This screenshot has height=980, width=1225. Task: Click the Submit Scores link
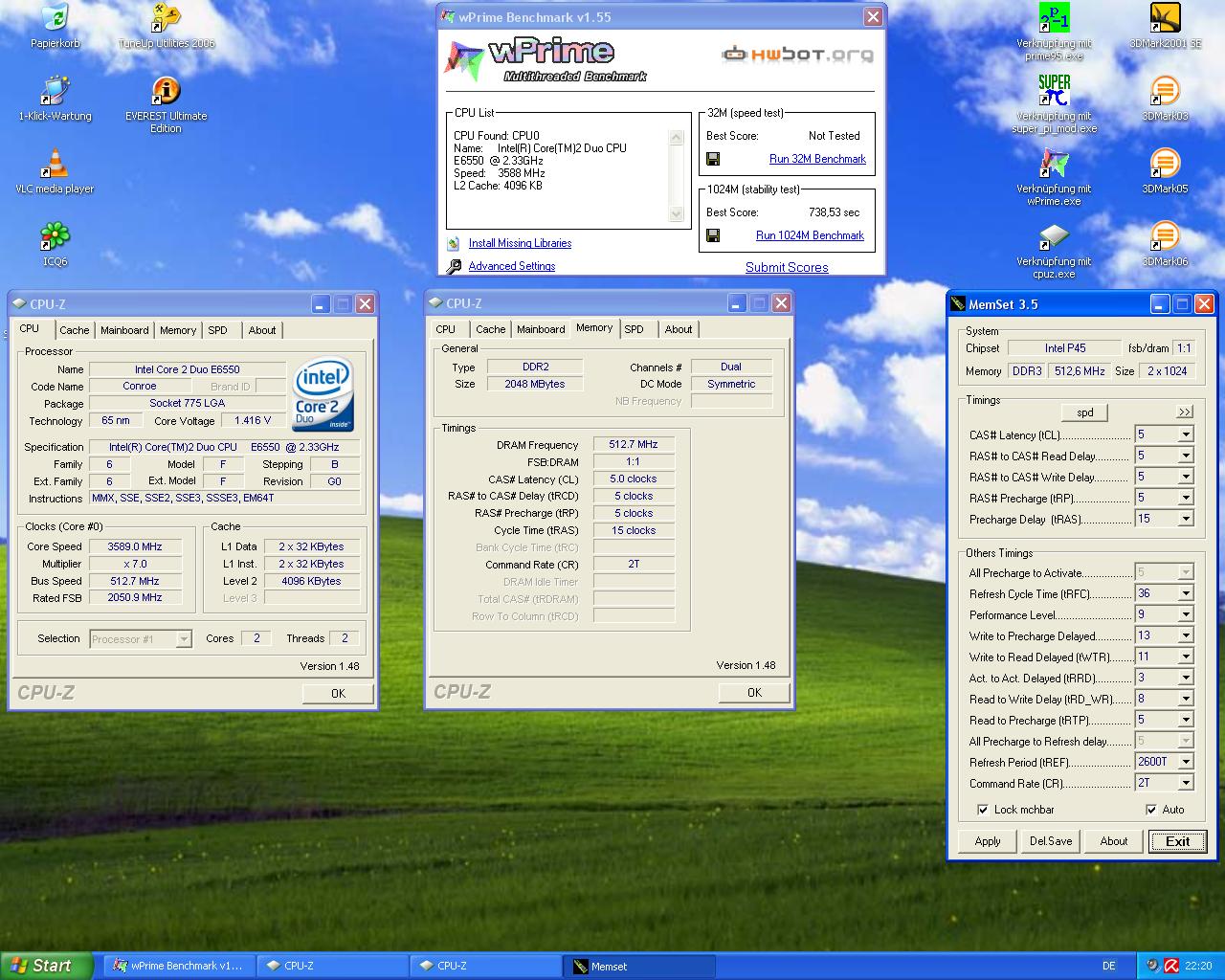pyautogui.click(x=787, y=267)
